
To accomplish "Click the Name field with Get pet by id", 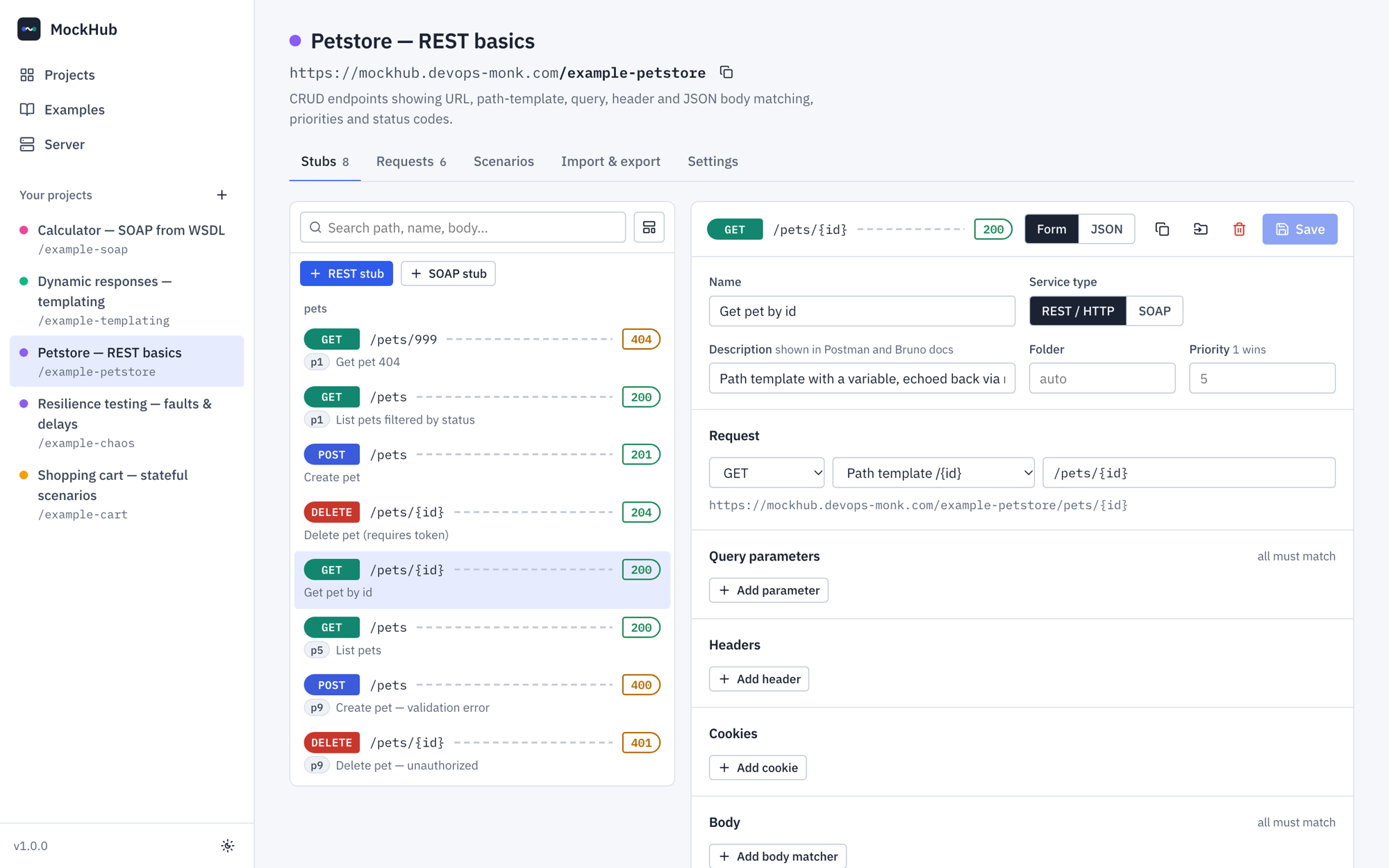I will coord(862,311).
